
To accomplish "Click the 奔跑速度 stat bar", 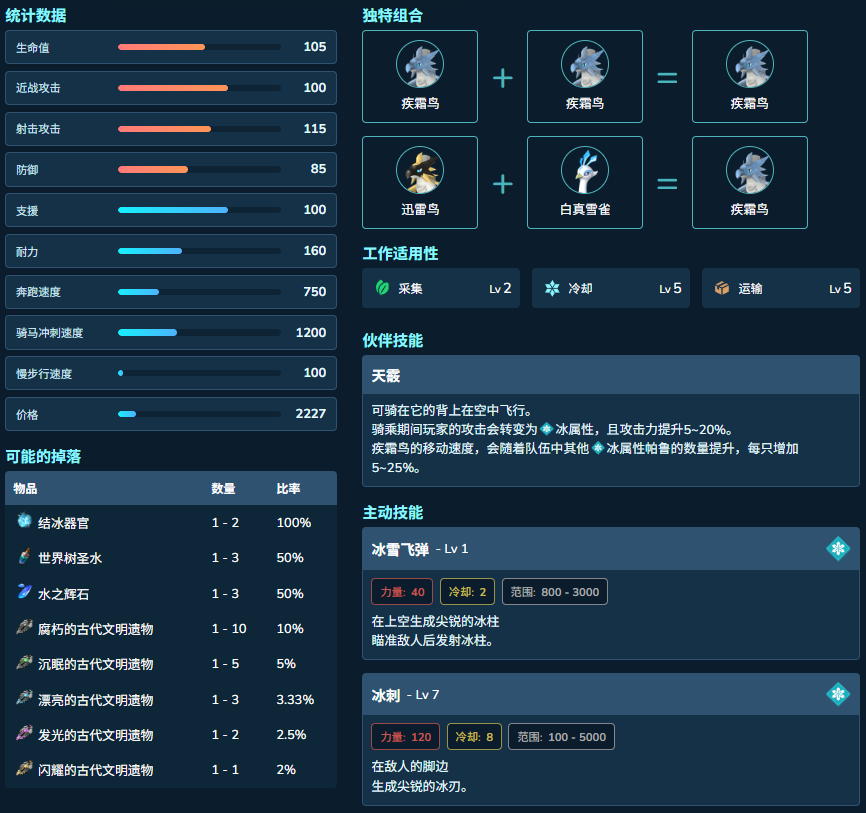I will tap(199, 292).
